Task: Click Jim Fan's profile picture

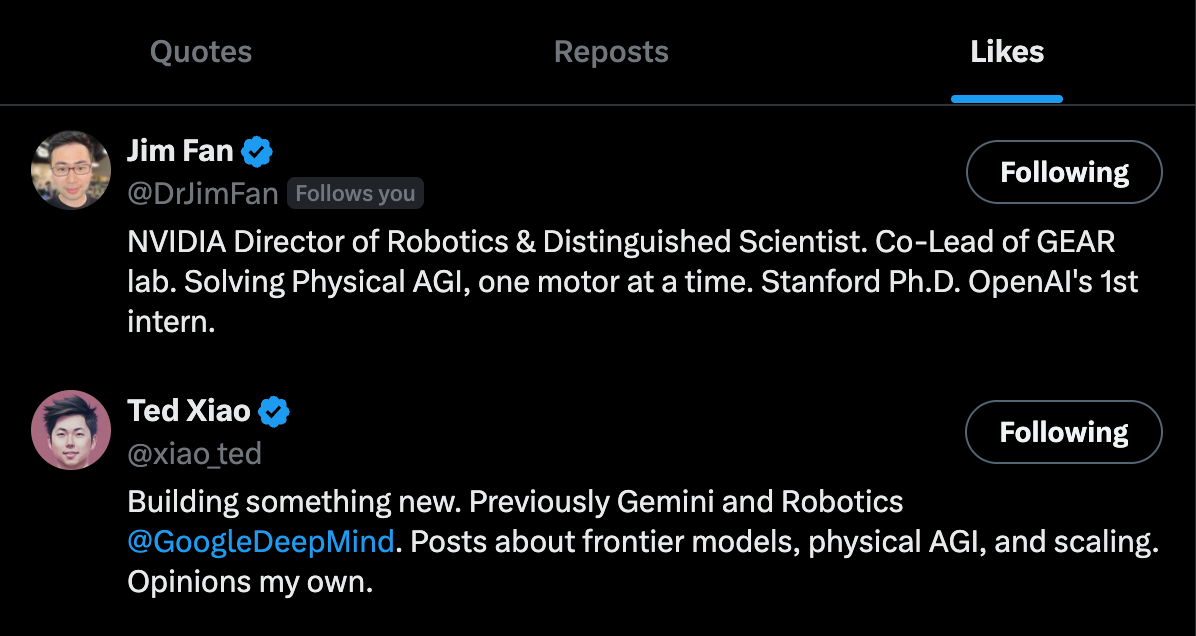Action: (x=71, y=170)
